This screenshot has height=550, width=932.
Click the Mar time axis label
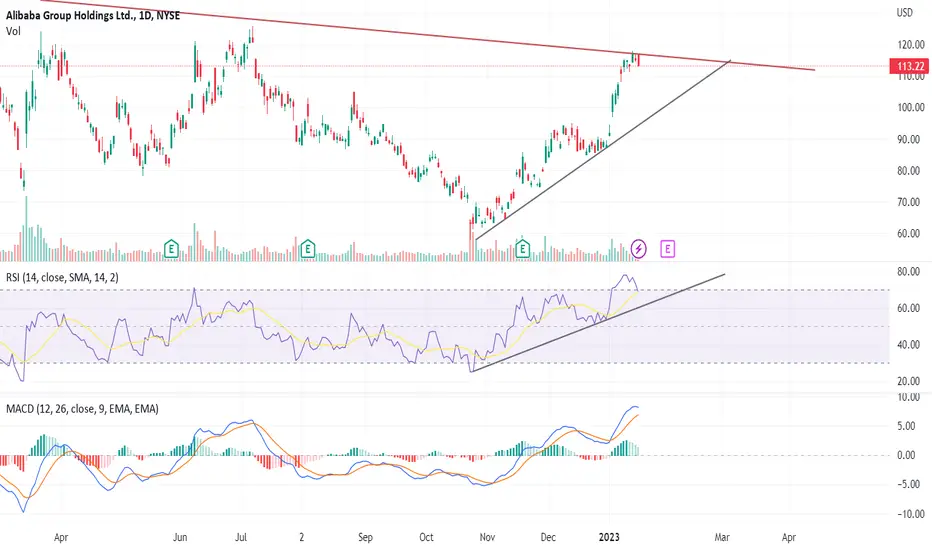(722, 538)
